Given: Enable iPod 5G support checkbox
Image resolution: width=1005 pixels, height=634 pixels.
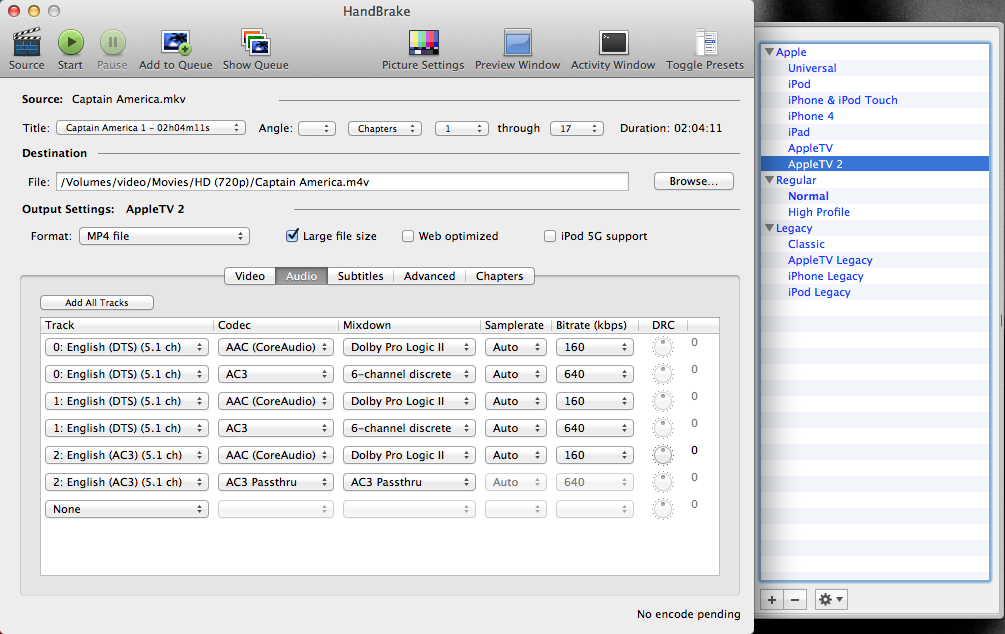Looking at the screenshot, I should point(549,236).
